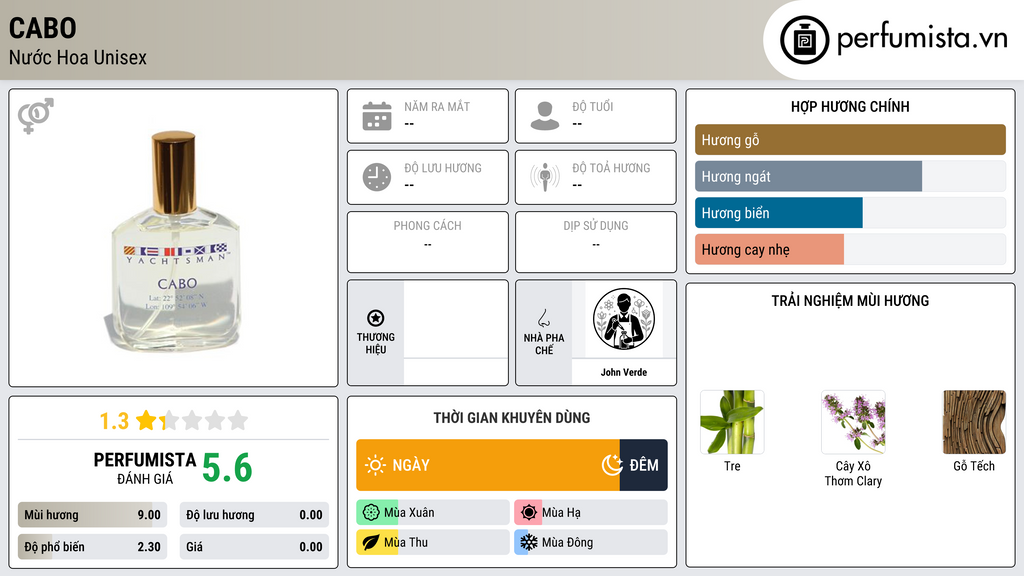Image resolution: width=1024 pixels, height=576 pixels.
Task: Click the snowflake icon for Mùa Đông
Action: click(529, 542)
